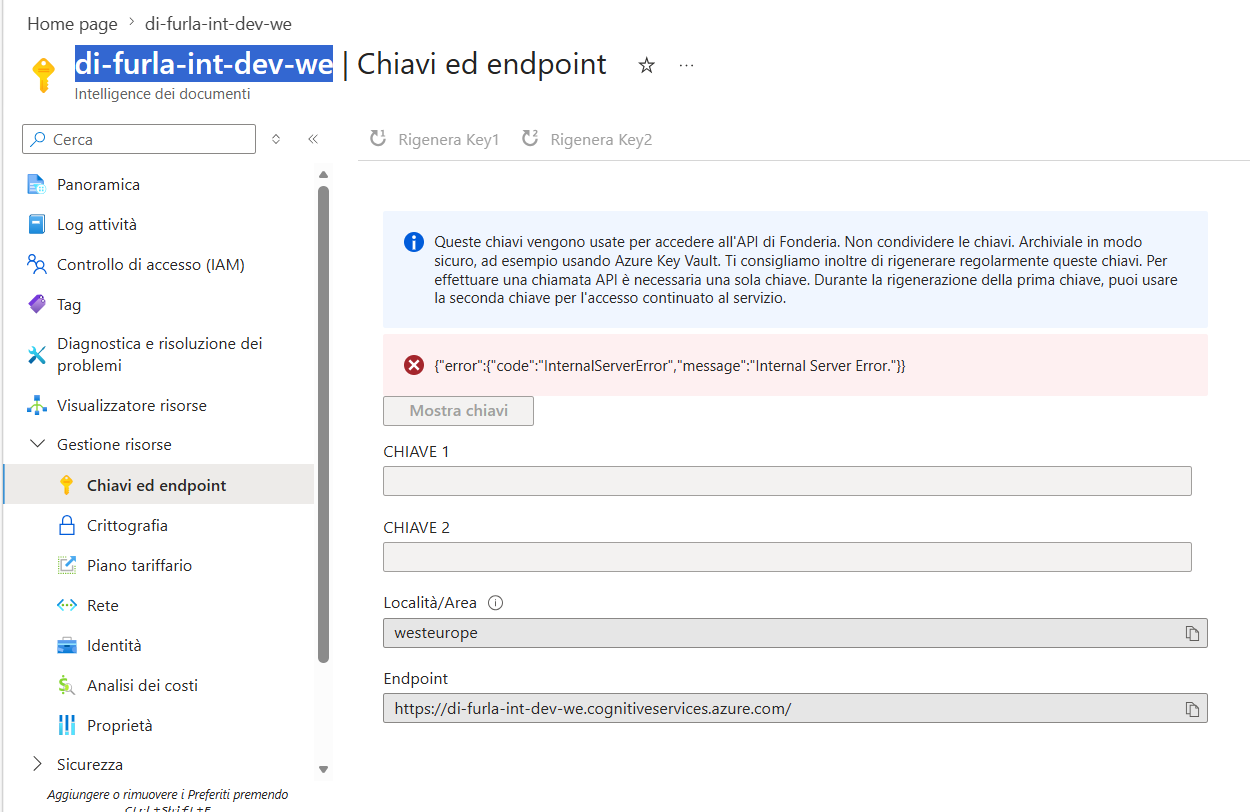
Task: Click the Mostra chiavi button
Action: coord(458,411)
